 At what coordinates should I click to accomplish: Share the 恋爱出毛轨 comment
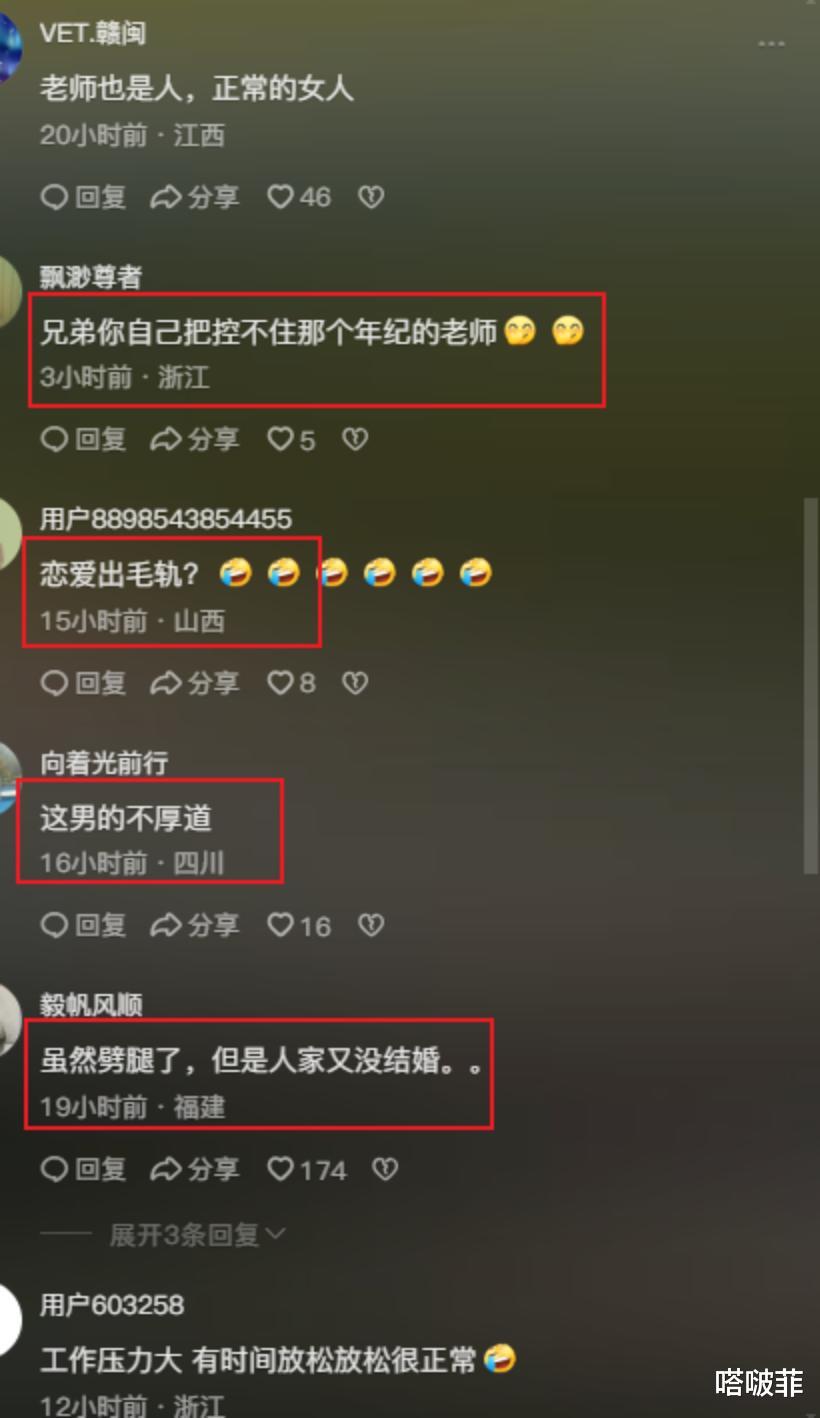pos(194,682)
